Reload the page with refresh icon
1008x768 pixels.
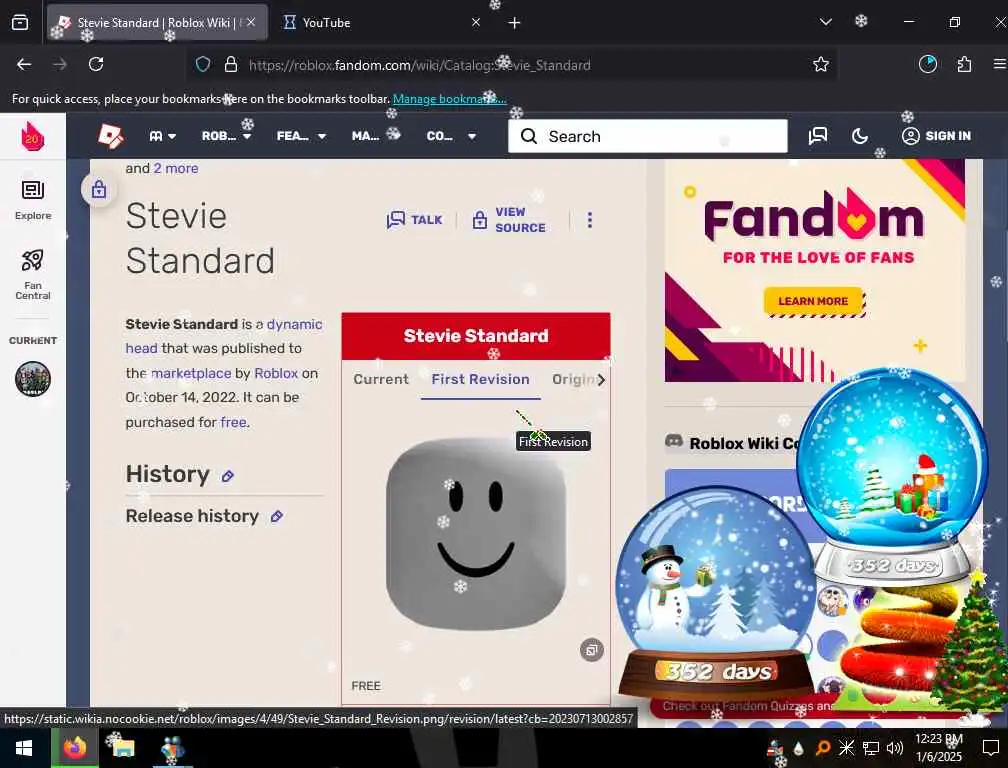tap(96, 64)
